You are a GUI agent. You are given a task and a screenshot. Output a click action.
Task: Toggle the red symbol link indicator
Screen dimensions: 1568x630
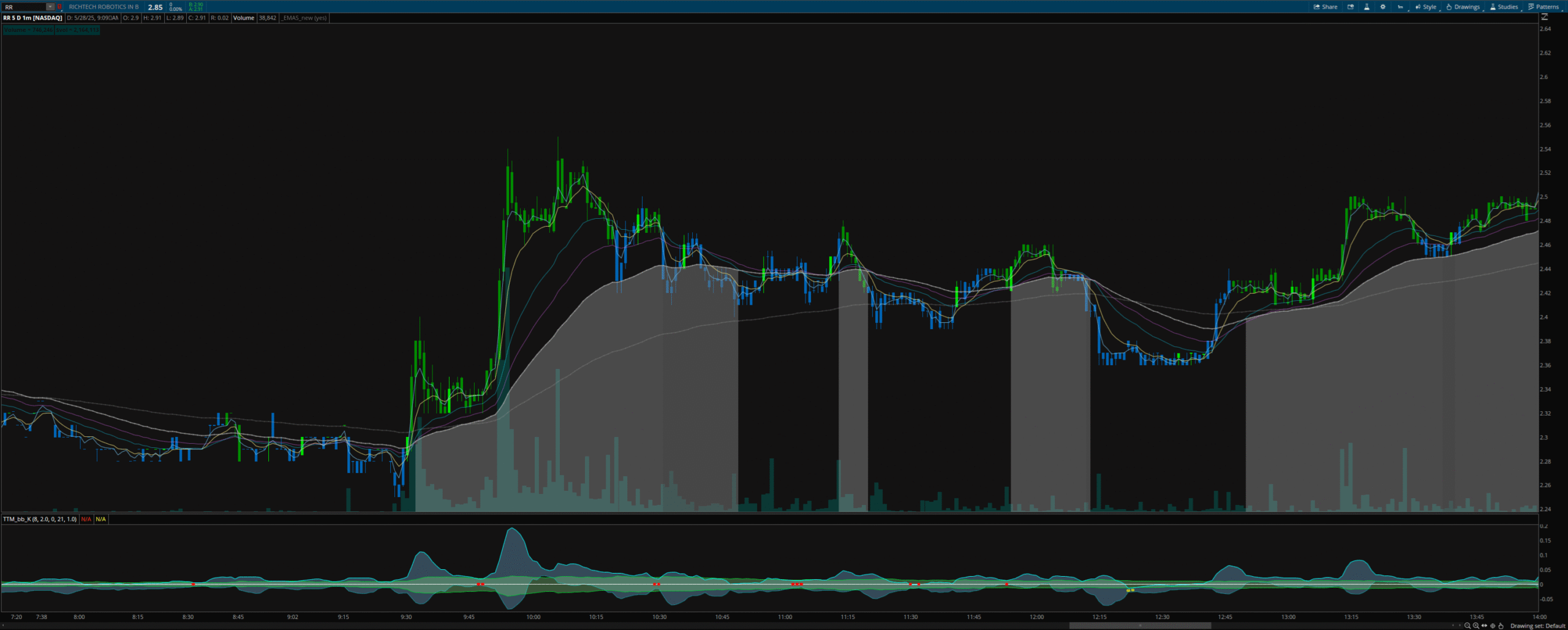coord(59,7)
